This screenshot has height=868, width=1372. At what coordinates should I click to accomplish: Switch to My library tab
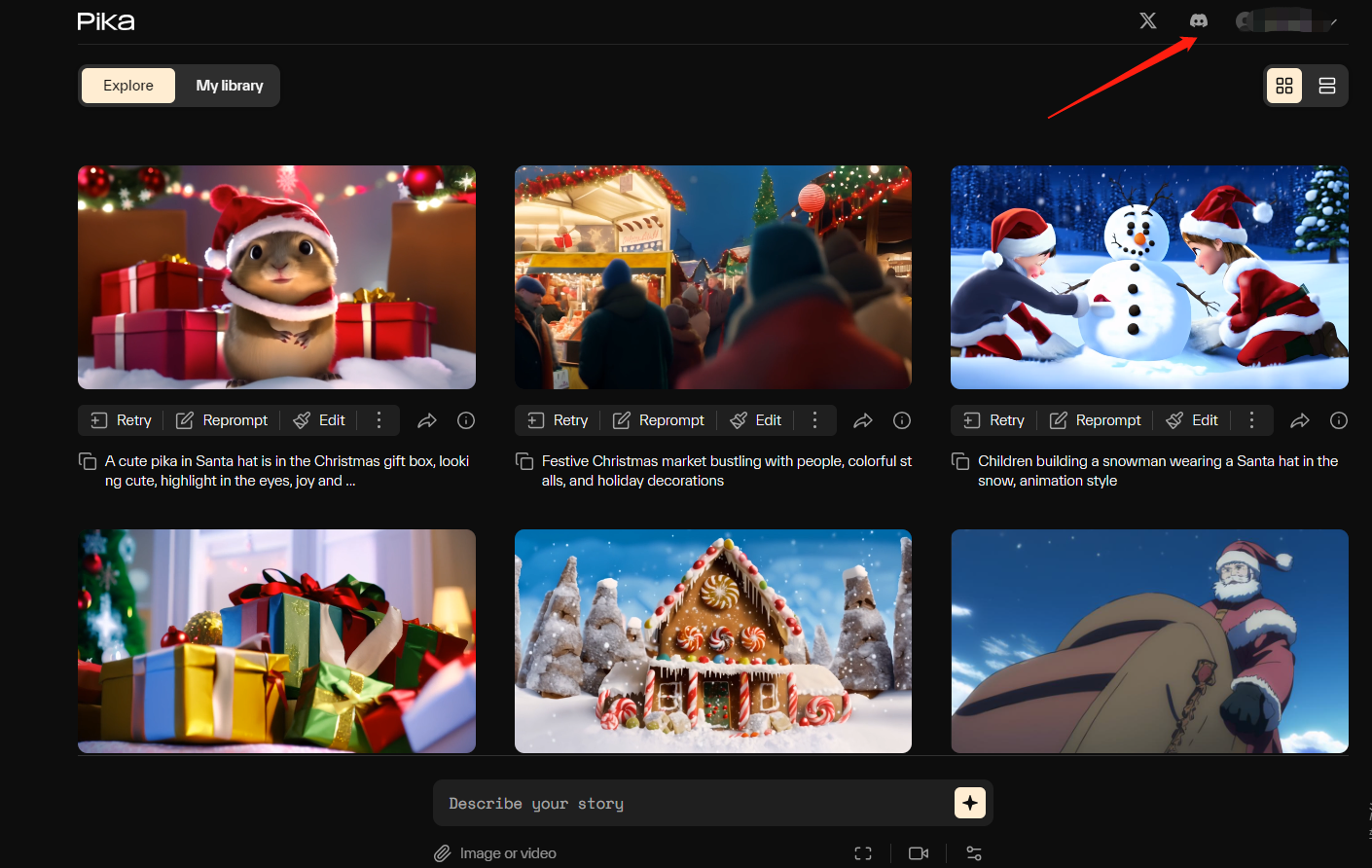pyautogui.click(x=230, y=86)
